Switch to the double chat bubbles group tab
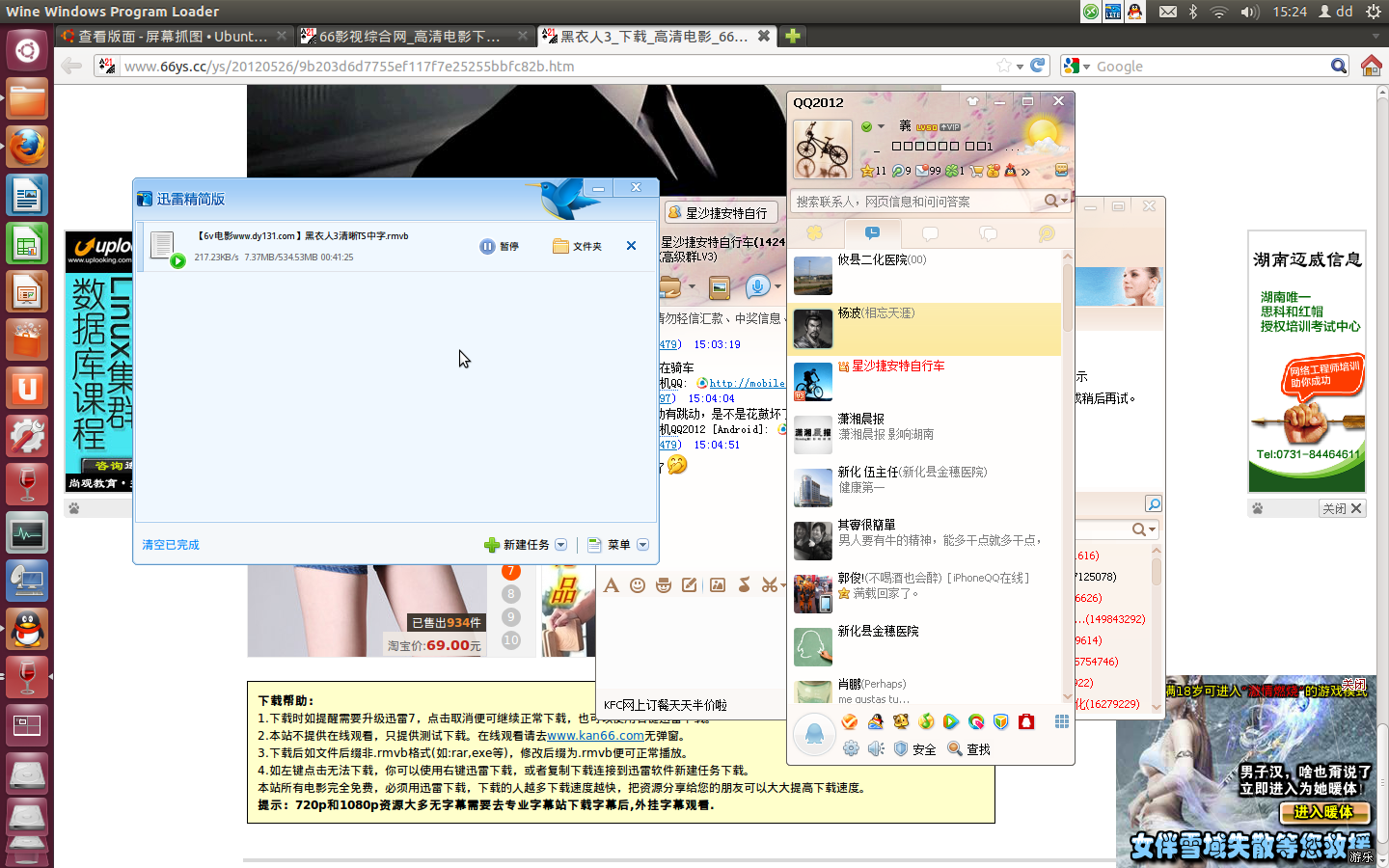1389x868 pixels. (x=988, y=233)
